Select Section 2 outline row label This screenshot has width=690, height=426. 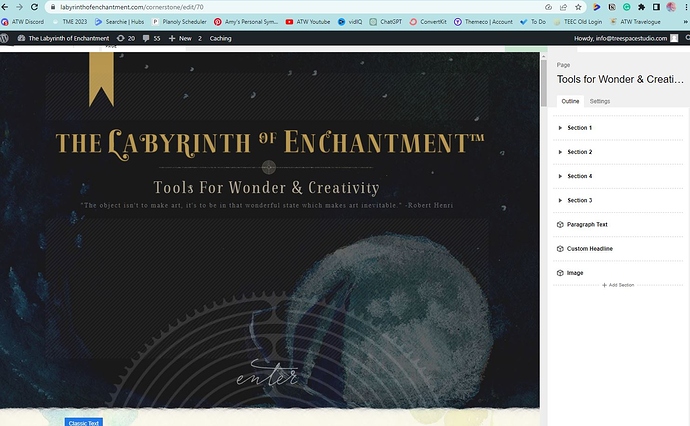pyautogui.click(x=580, y=152)
